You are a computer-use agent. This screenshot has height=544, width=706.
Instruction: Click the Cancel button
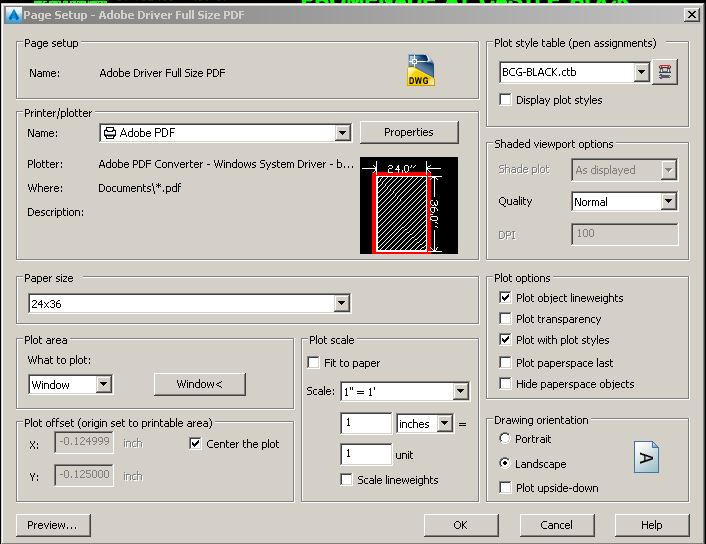(x=557, y=525)
